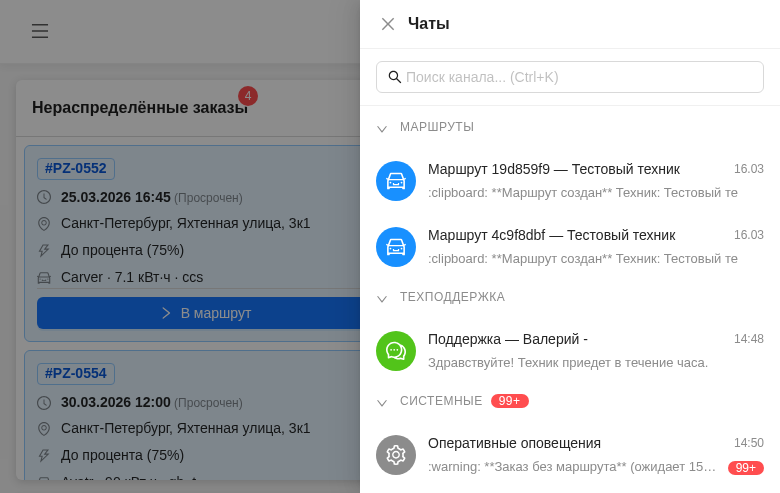Open order #PZ-0552 tag
Image resolution: width=780 pixels, height=493 pixels.
[76, 168]
